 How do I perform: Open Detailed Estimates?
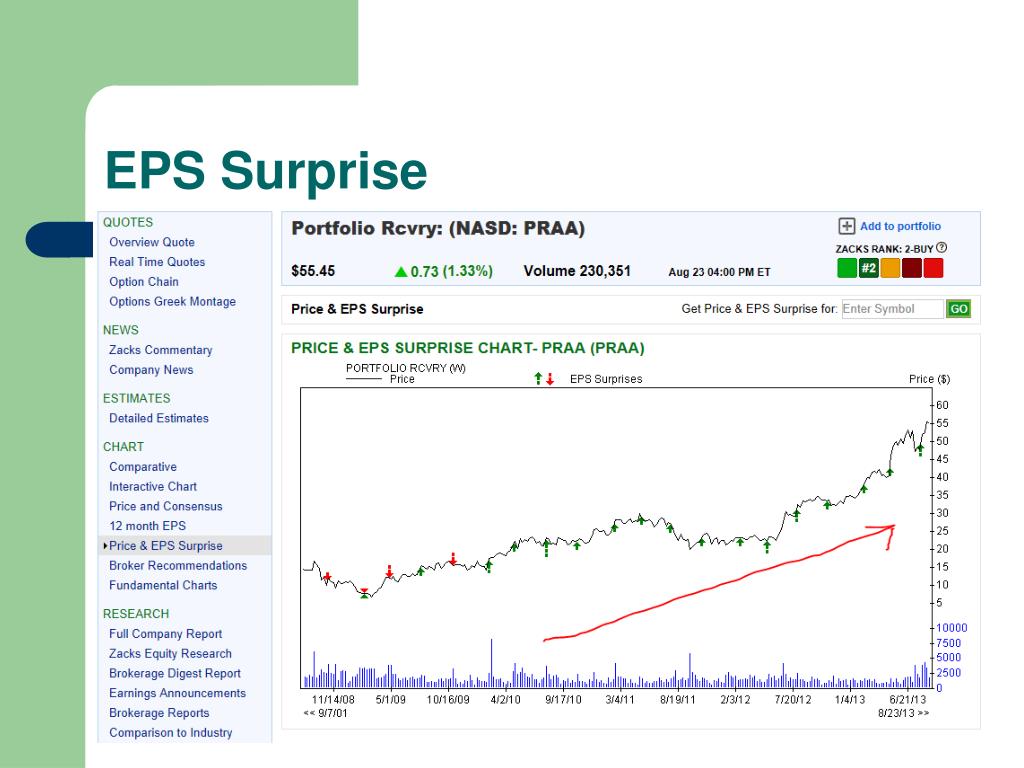tap(159, 418)
